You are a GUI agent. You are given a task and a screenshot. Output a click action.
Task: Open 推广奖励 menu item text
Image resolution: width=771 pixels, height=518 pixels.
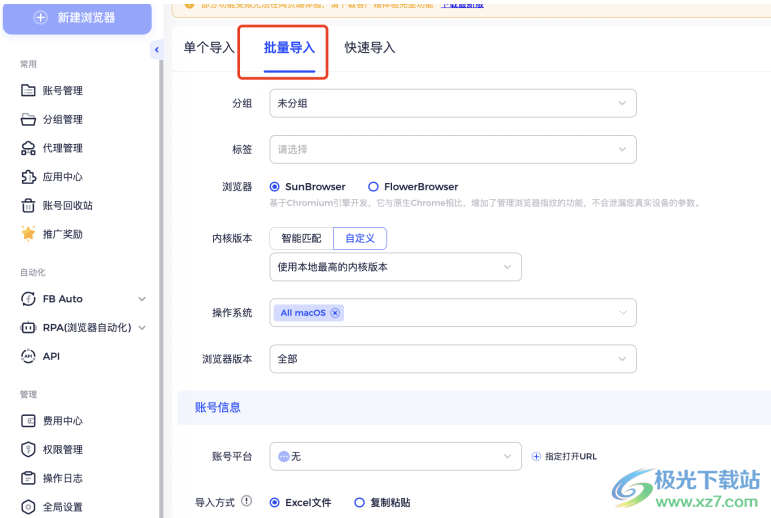click(x=62, y=234)
